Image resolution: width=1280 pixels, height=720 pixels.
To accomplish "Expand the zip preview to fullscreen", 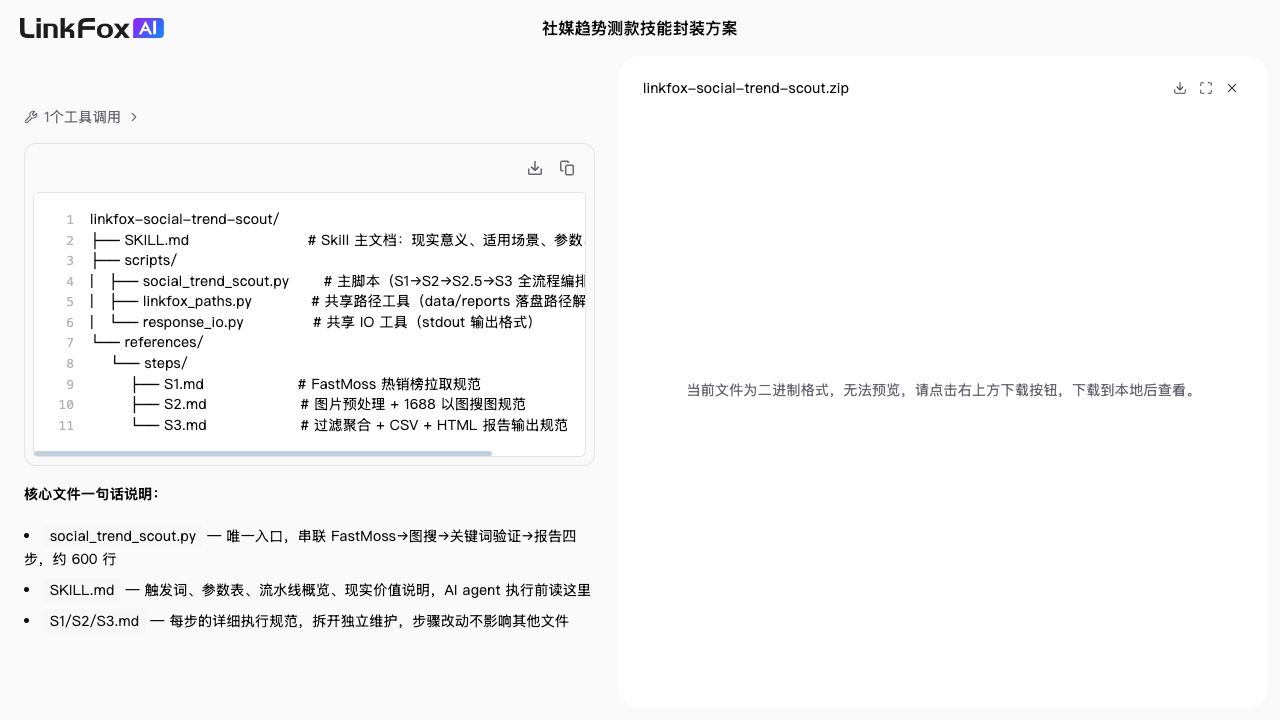I will [1206, 88].
